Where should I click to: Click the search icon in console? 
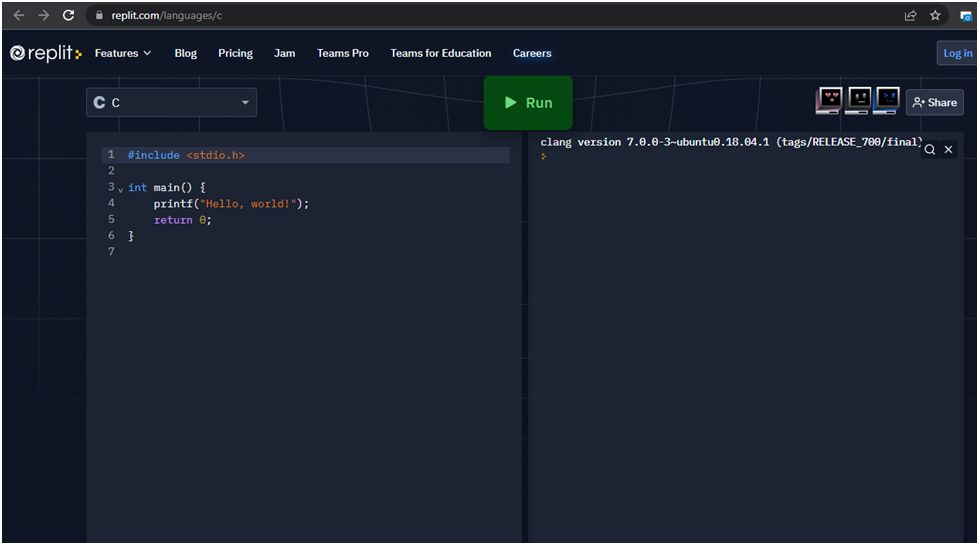click(929, 149)
